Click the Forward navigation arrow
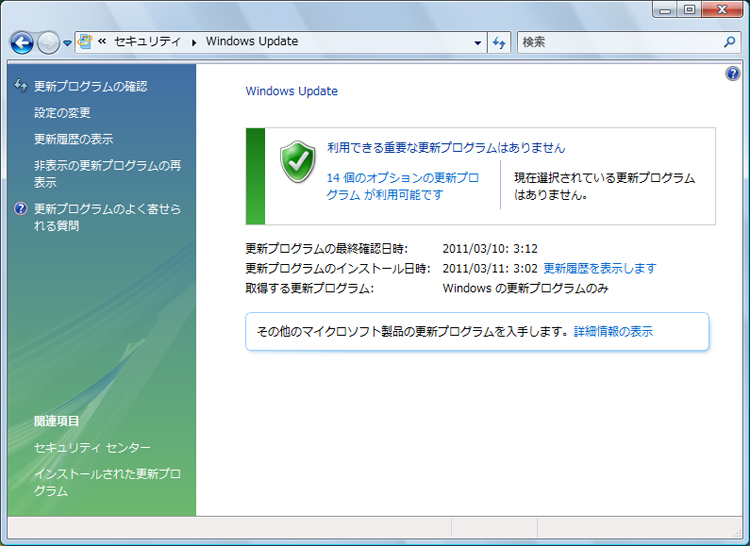The height and width of the screenshot is (546, 750). pyautogui.click(x=48, y=43)
